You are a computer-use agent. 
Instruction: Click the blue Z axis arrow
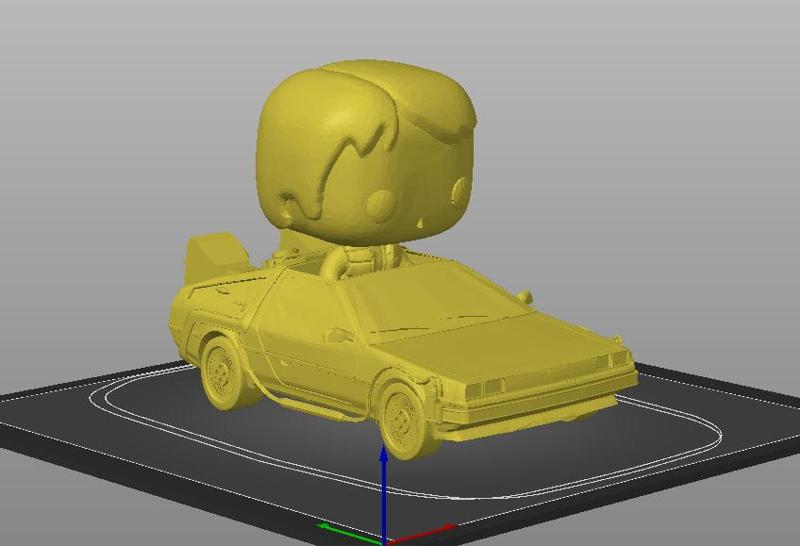pos(384,492)
